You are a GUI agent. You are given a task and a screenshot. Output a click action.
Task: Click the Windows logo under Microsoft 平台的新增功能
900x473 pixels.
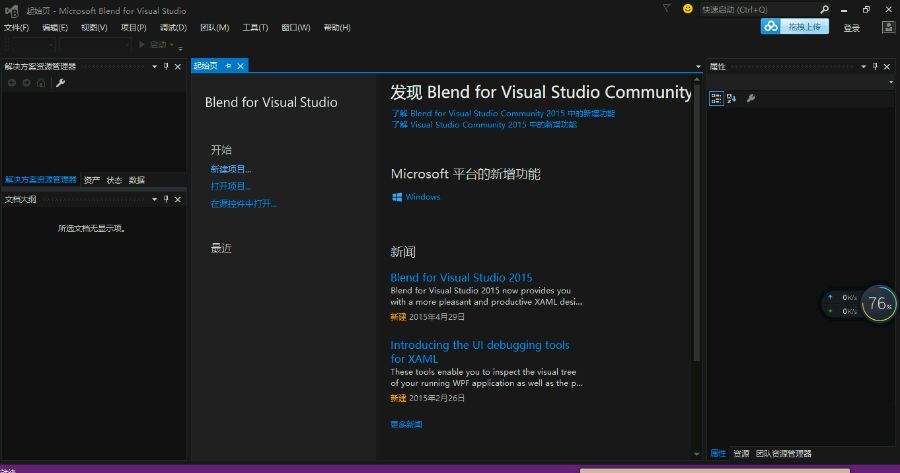pos(397,197)
